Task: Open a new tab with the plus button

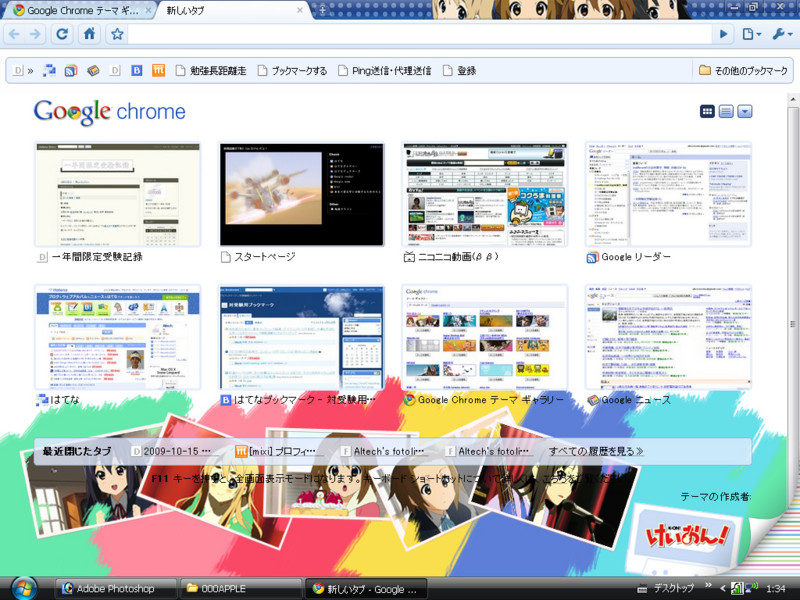Action: 322,10
